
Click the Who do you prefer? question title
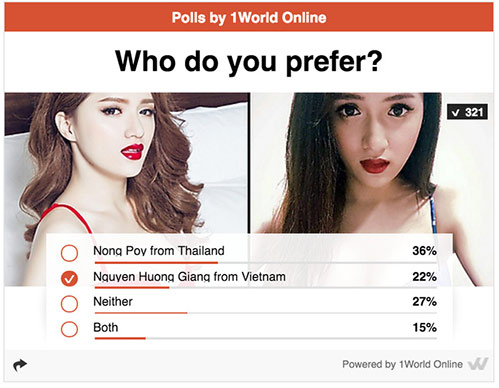249,62
